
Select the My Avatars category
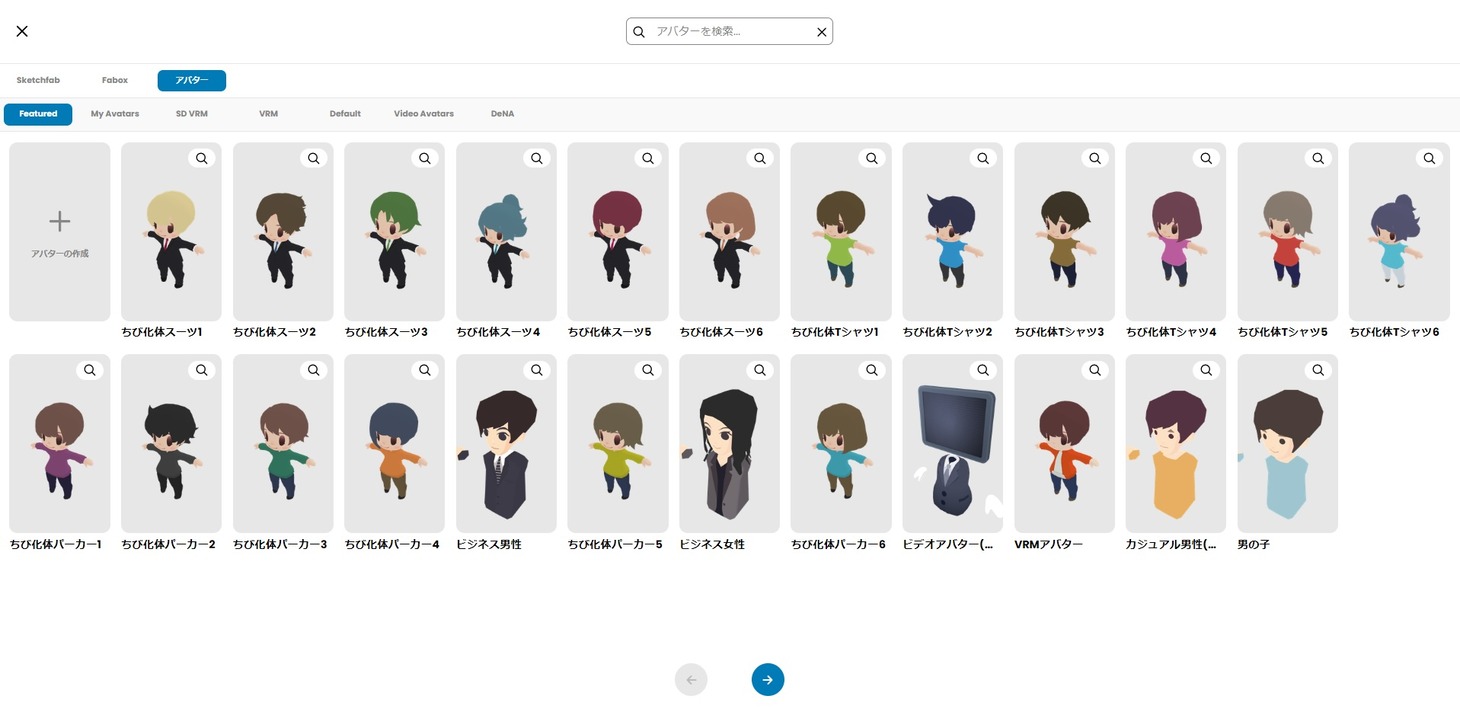(115, 114)
